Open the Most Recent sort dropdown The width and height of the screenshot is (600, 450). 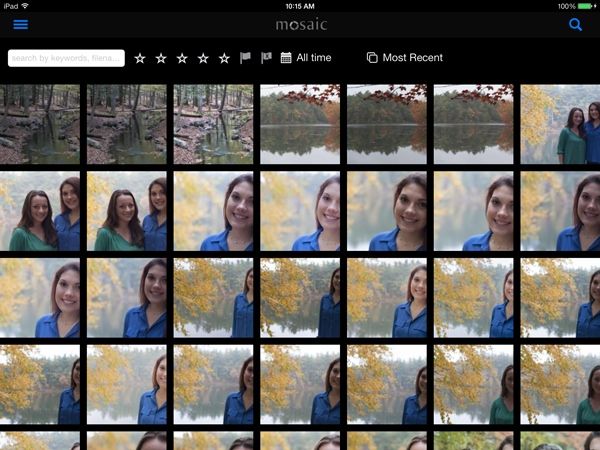click(412, 58)
